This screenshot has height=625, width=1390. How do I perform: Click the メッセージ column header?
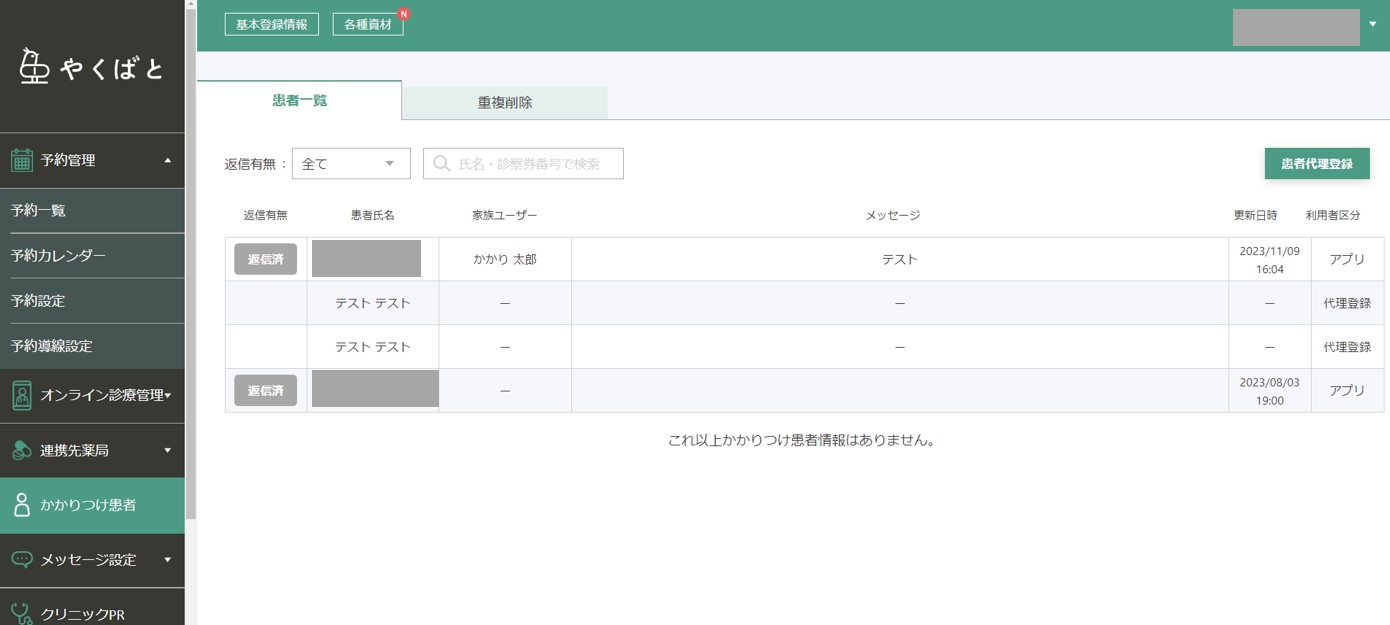pyautogui.click(x=893, y=215)
